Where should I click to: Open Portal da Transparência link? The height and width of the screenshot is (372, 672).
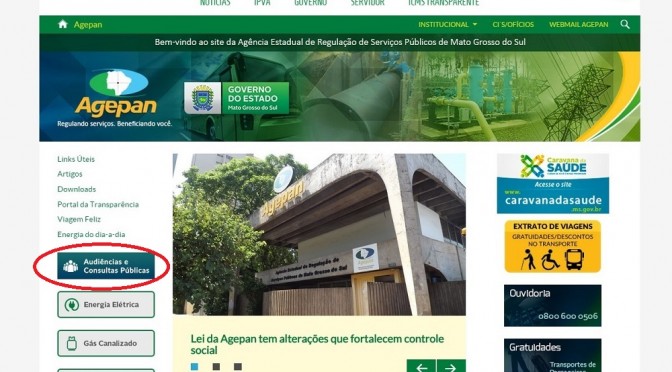tap(98, 204)
